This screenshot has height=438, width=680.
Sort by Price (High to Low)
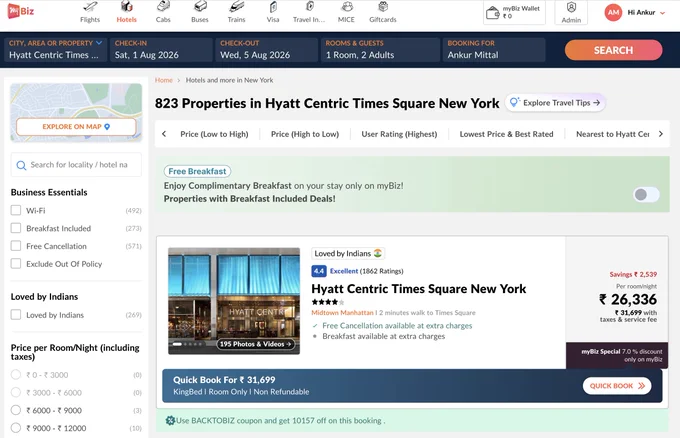305,134
